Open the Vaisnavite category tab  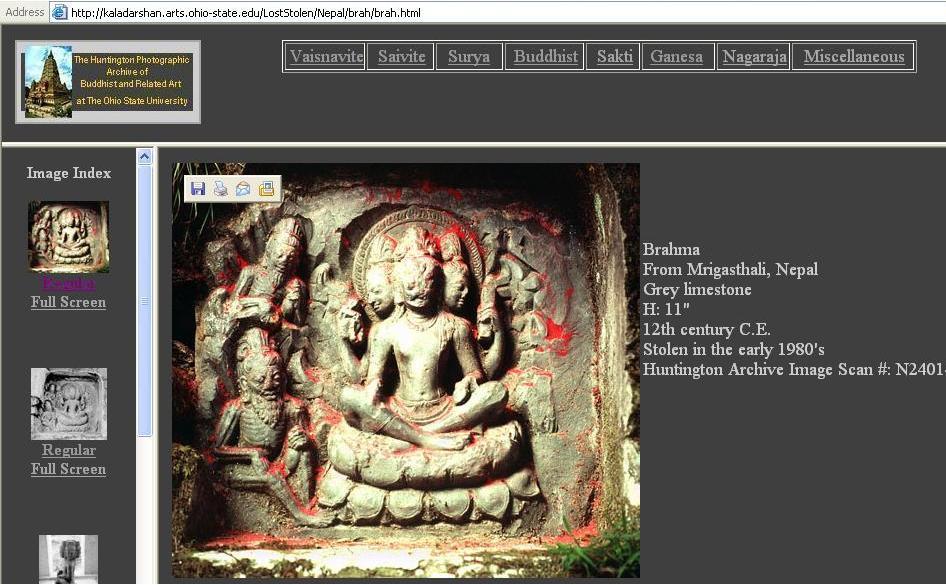[x=326, y=57]
